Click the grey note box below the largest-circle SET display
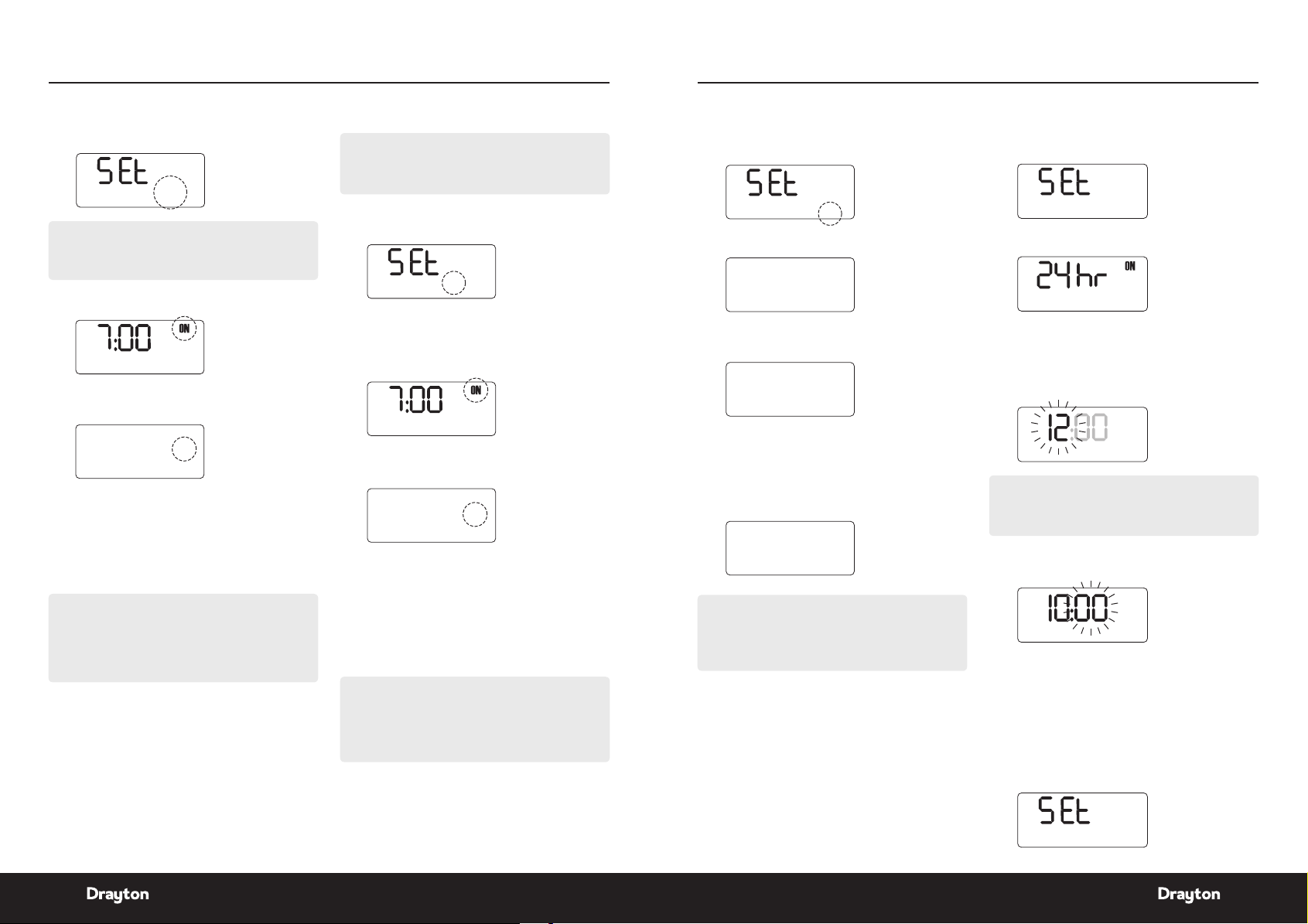This screenshot has height=924, width=1308. click(x=183, y=251)
